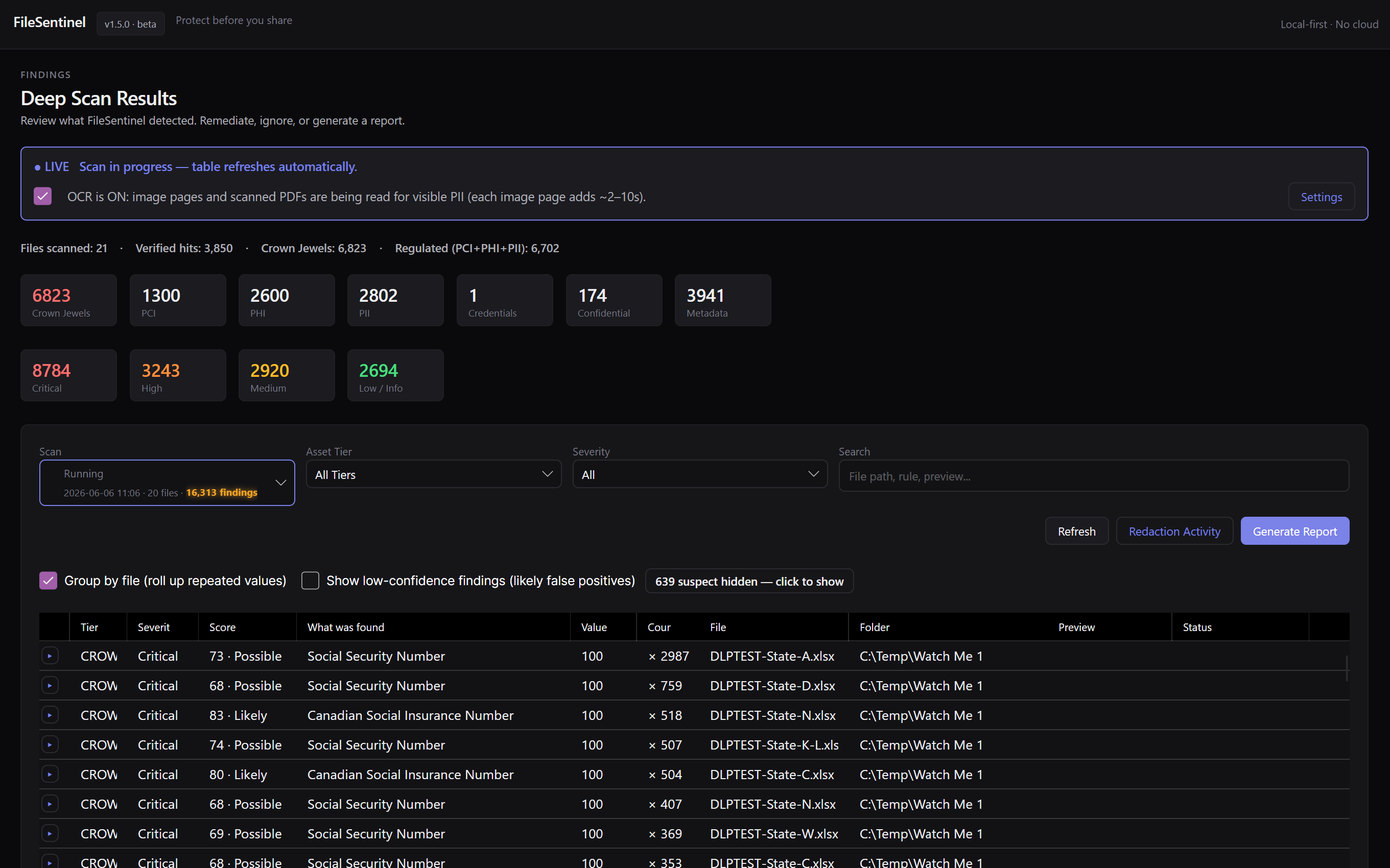Click the table vertical scrollbar
Screen dimensions: 1390x868
pyautogui.click(x=1347, y=668)
